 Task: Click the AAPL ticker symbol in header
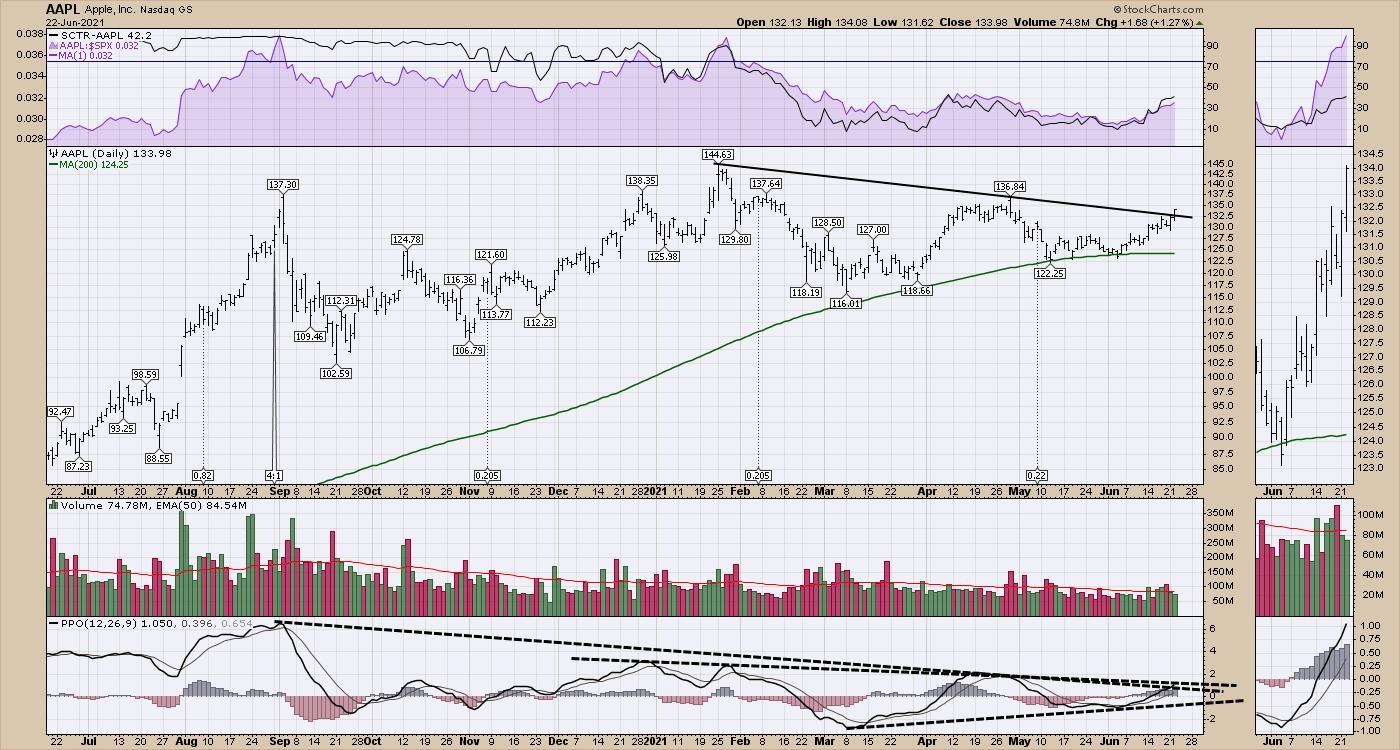[x=63, y=9]
